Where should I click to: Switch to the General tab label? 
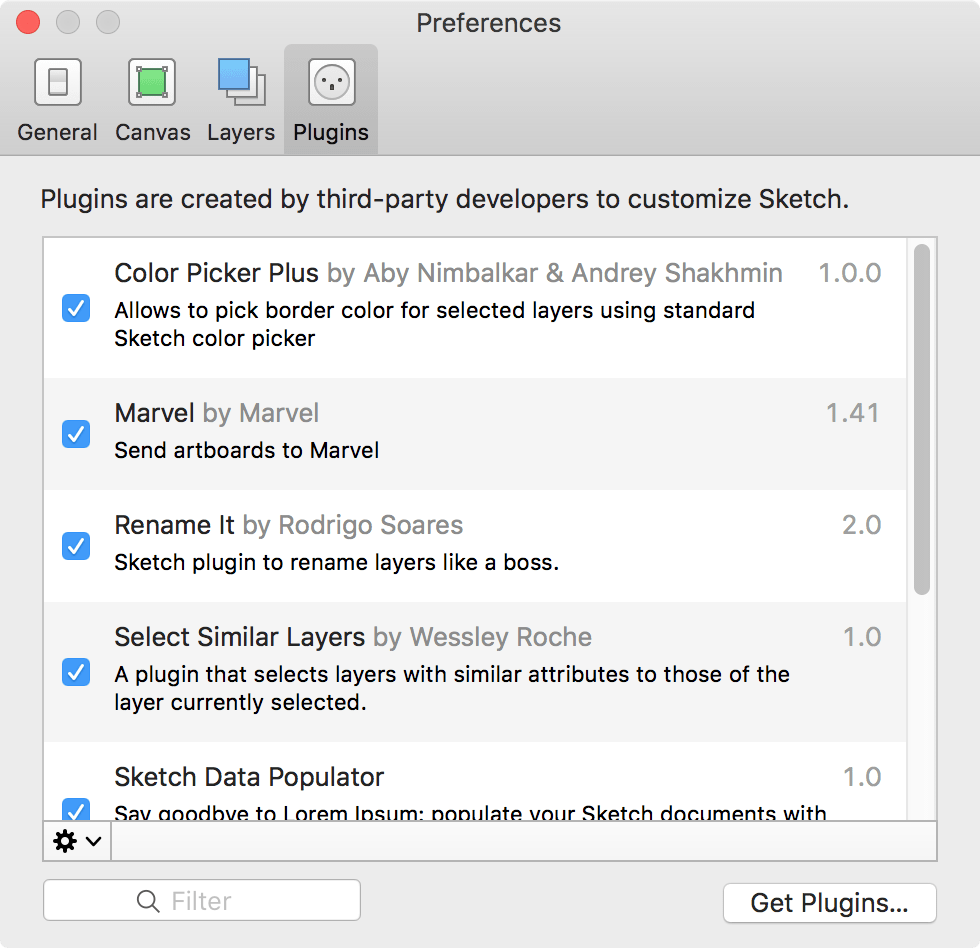click(58, 132)
